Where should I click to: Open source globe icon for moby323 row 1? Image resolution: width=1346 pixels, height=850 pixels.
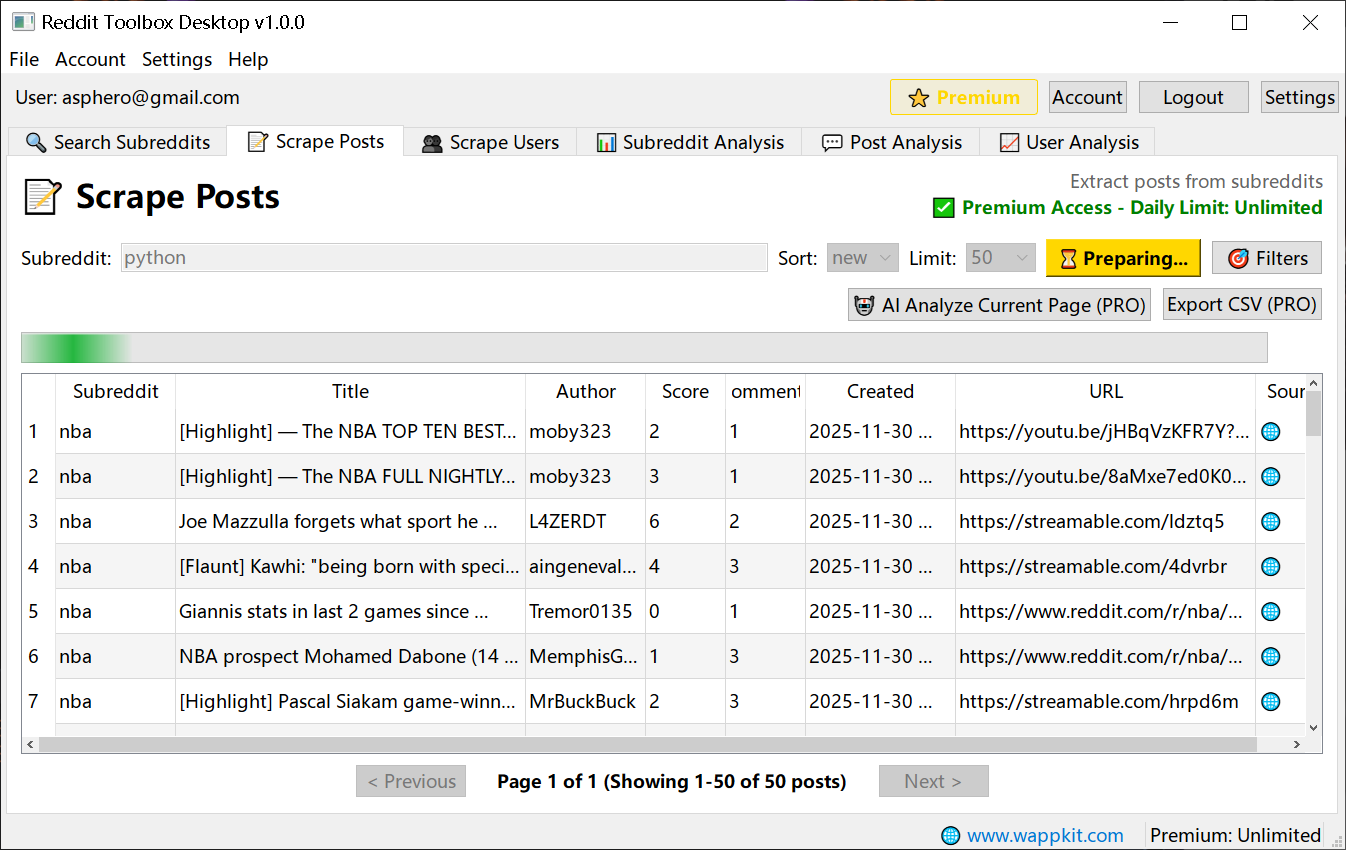pos(1270,431)
